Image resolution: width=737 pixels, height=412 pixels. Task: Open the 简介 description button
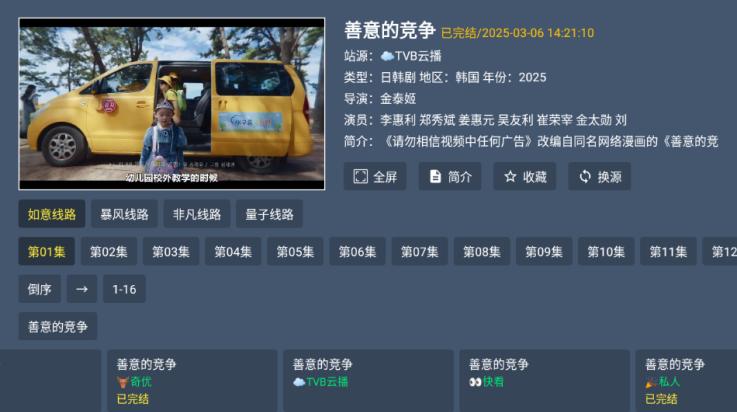point(449,177)
